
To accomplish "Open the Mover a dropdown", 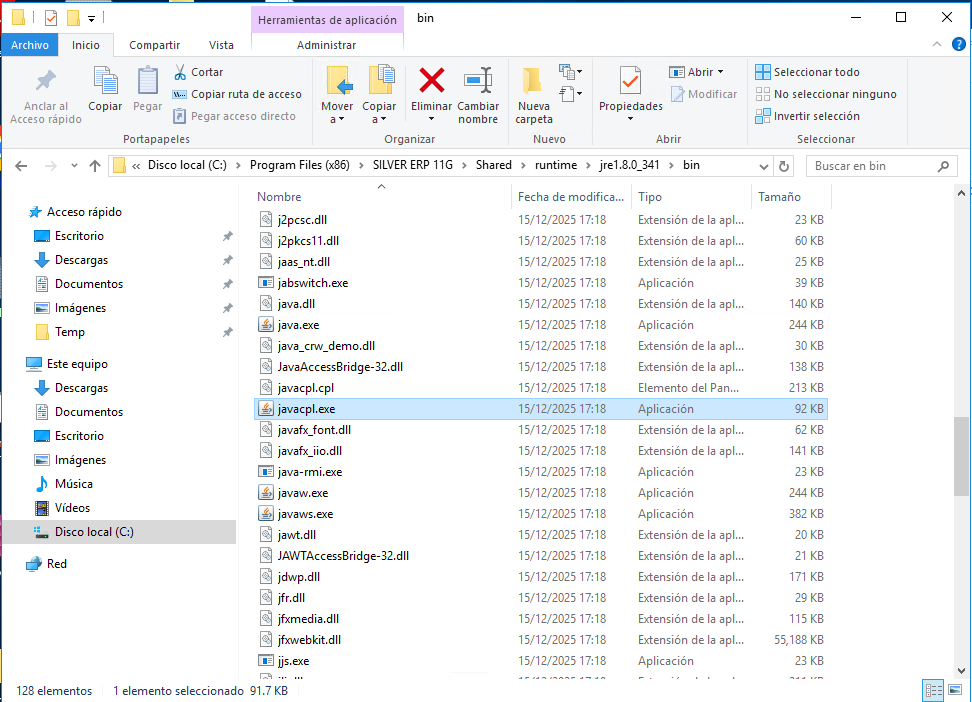I will pos(337,96).
